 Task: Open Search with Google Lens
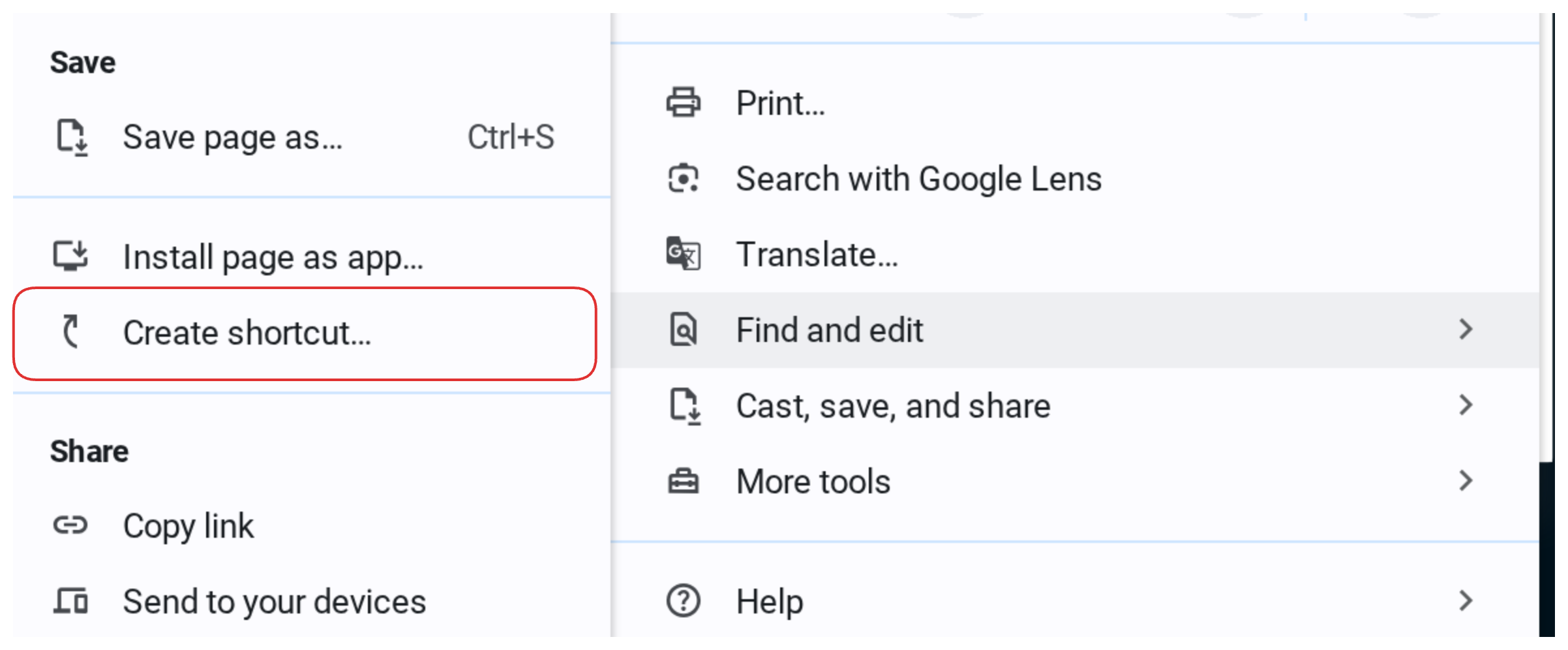click(x=918, y=179)
